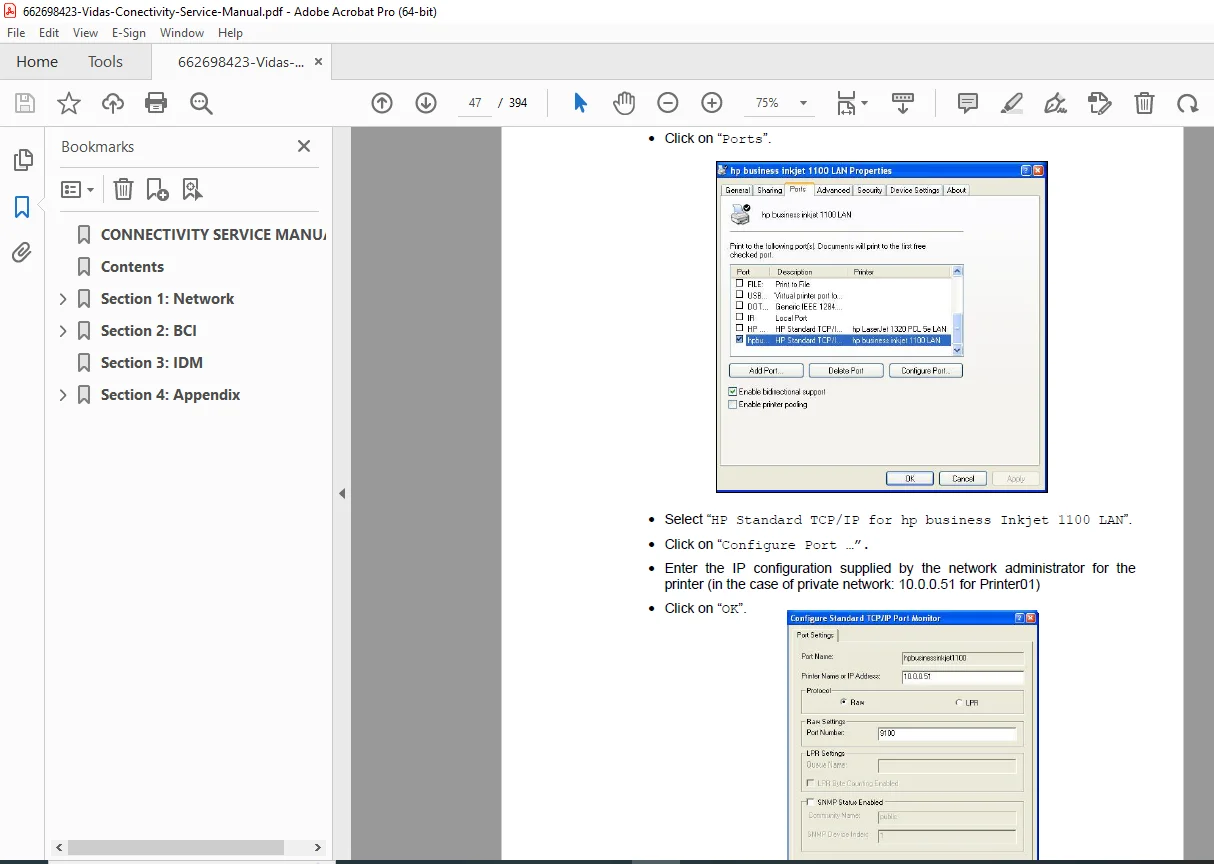Screen dimensions: 1214x864
Task: Expand the Section 2: BCI bookmark
Action: click(63, 331)
